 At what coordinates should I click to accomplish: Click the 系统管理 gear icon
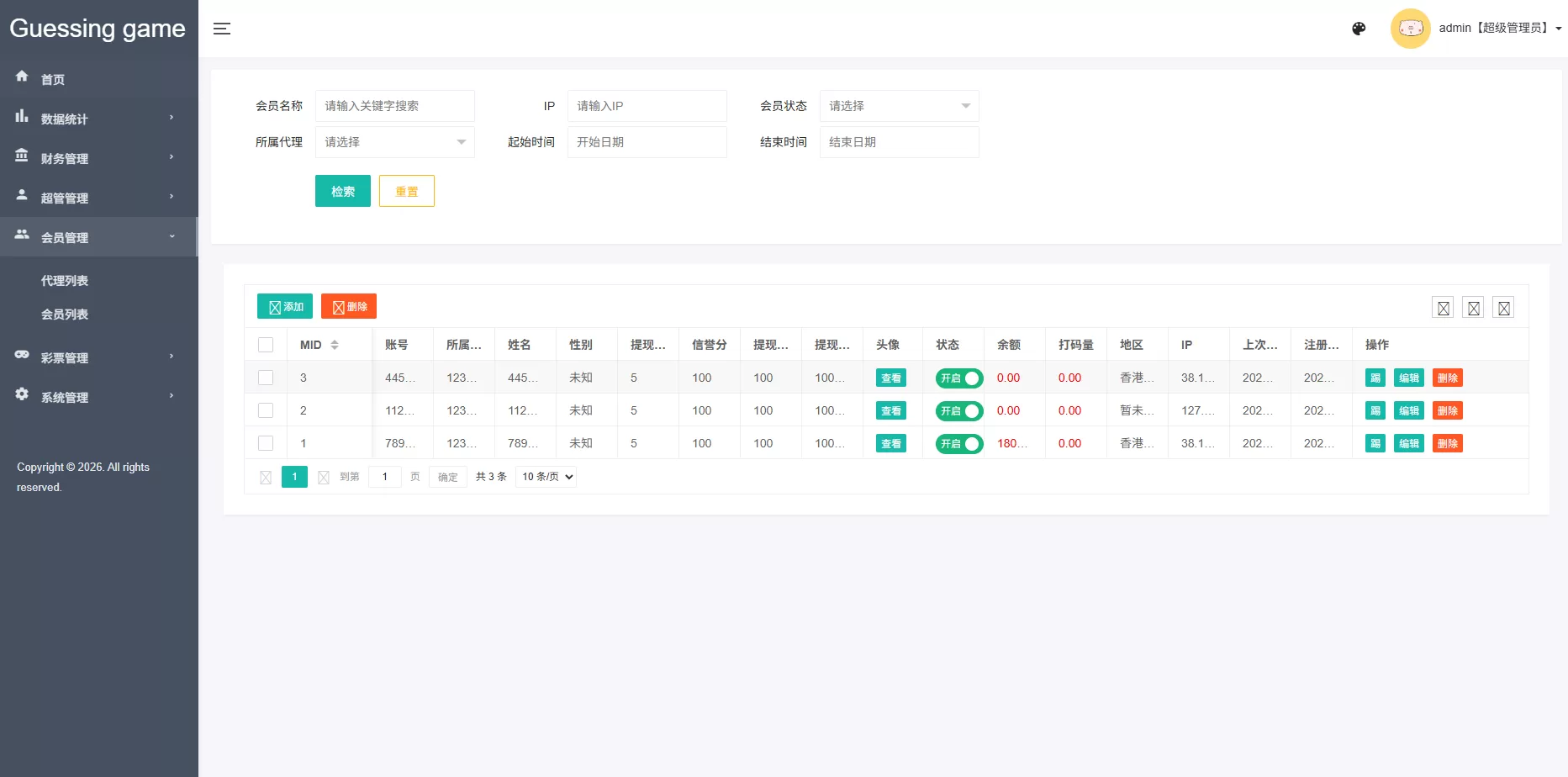tap(22, 395)
